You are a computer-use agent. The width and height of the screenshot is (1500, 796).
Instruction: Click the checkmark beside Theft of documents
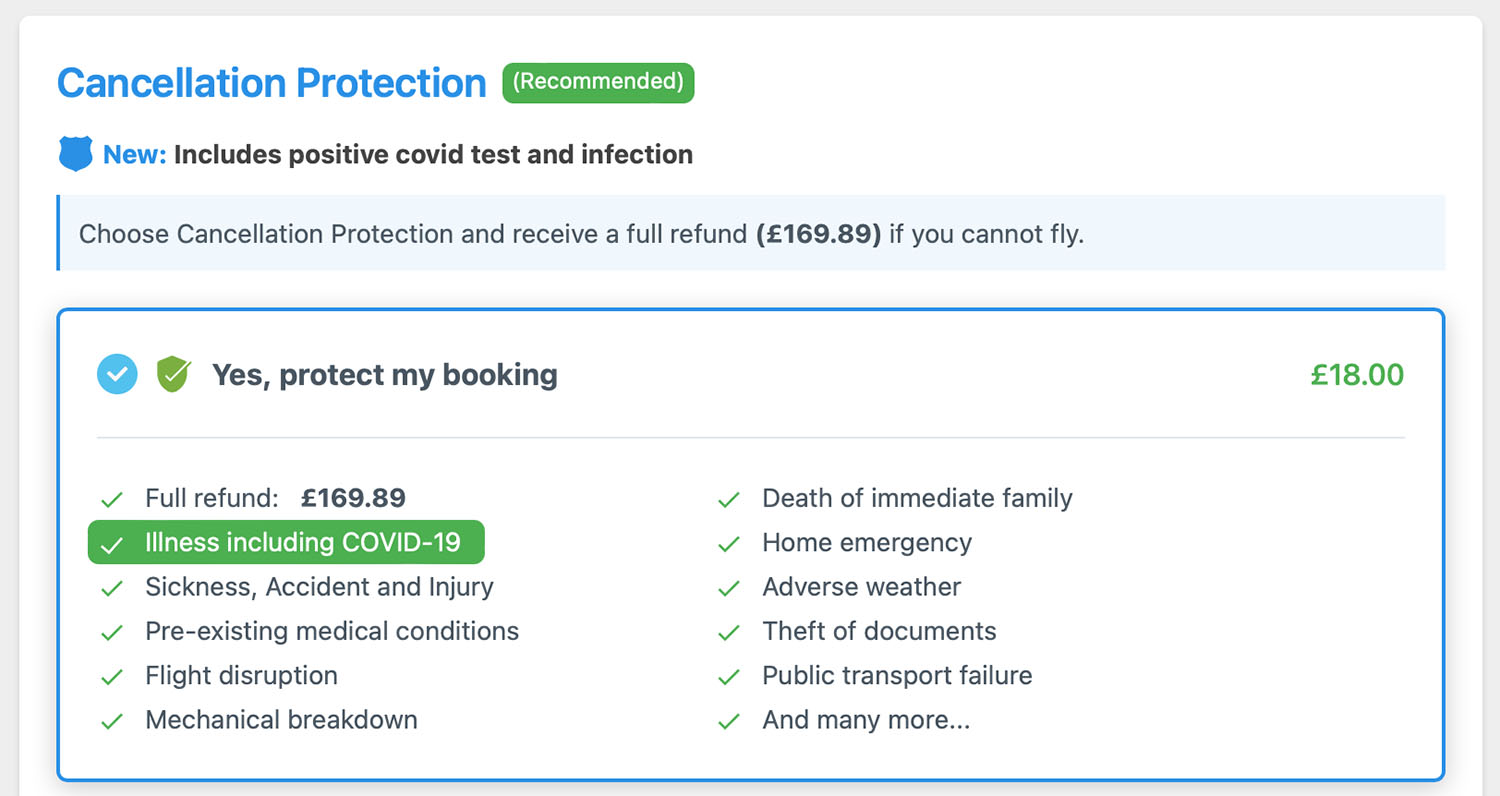pyautogui.click(x=729, y=633)
